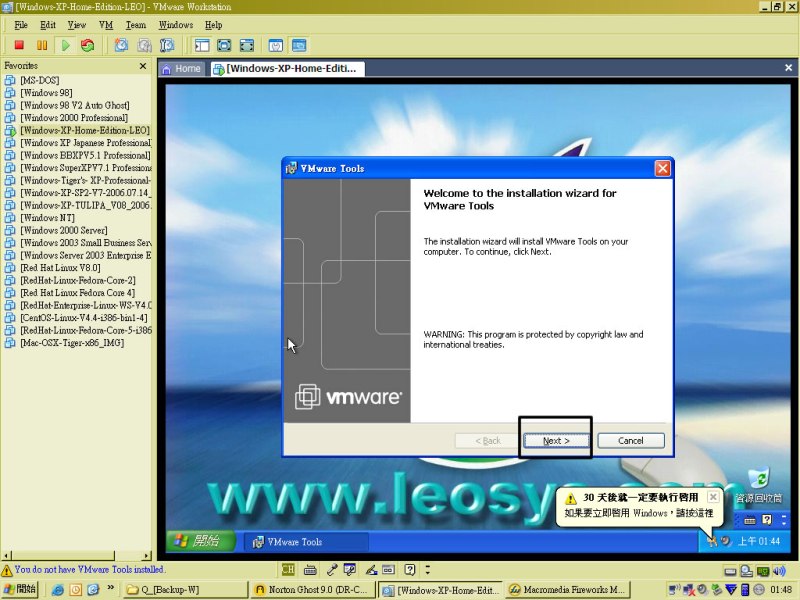This screenshot has height=600, width=800.
Task: Click Cancel in VMware Tools wizard
Action: (631, 440)
